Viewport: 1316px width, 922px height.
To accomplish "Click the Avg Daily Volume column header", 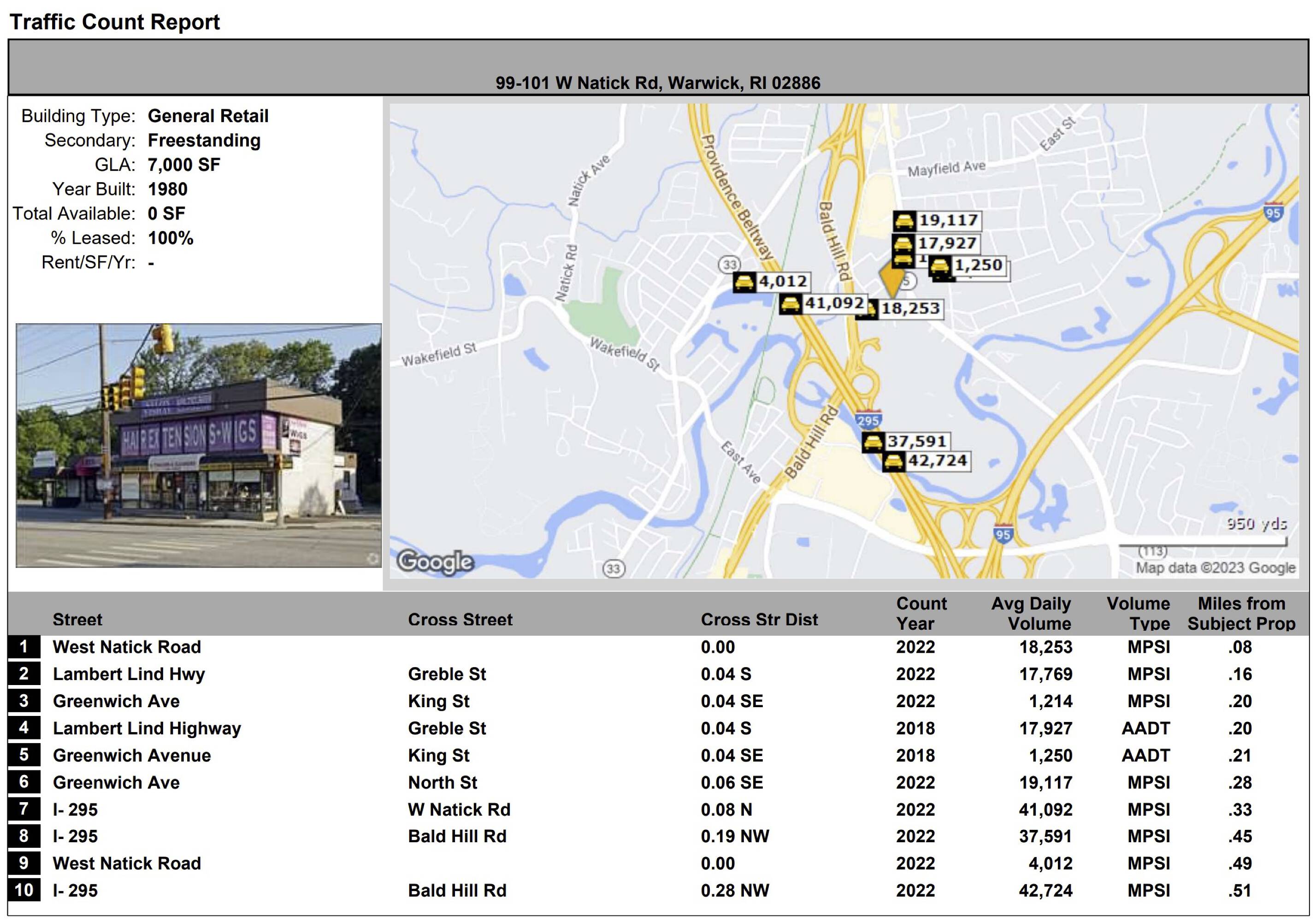I will (x=1031, y=613).
